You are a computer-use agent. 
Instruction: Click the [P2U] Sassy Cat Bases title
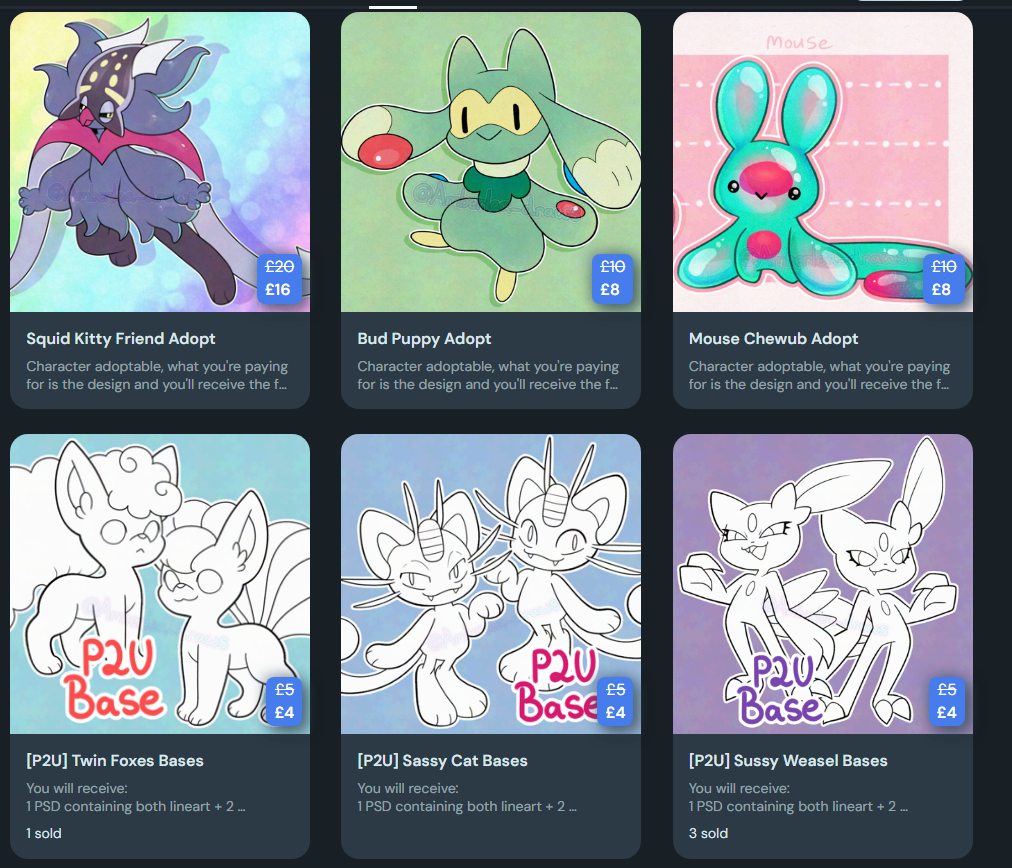click(442, 761)
